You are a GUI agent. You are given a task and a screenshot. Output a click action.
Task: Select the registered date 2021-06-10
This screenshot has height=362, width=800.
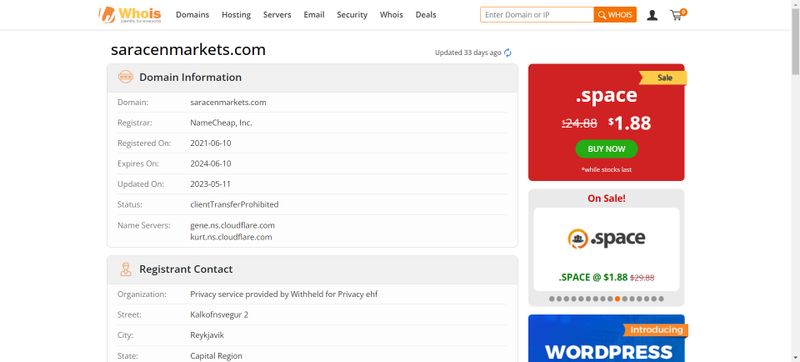point(211,143)
